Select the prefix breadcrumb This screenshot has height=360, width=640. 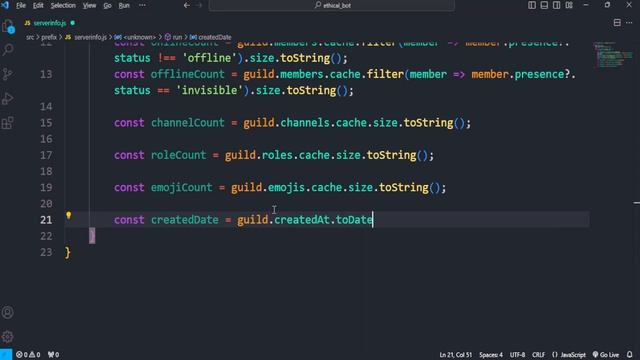point(49,37)
